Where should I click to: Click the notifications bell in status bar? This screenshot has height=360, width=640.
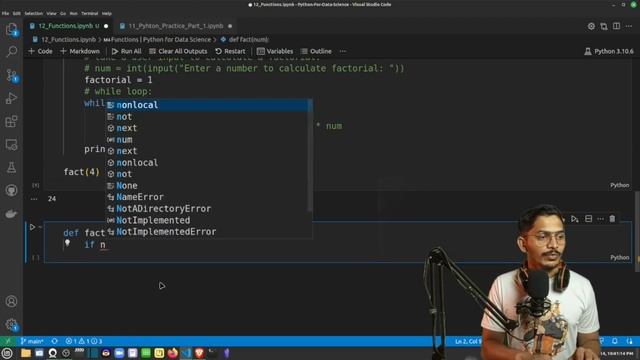point(615,341)
